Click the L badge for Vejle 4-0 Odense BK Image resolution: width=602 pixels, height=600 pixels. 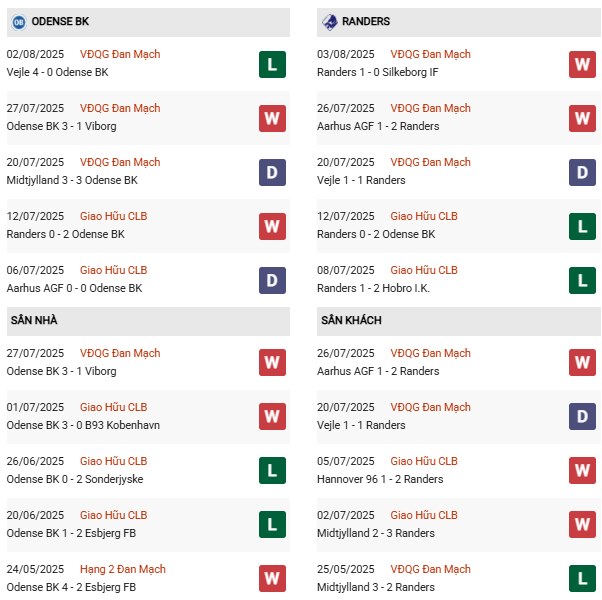pos(272,64)
